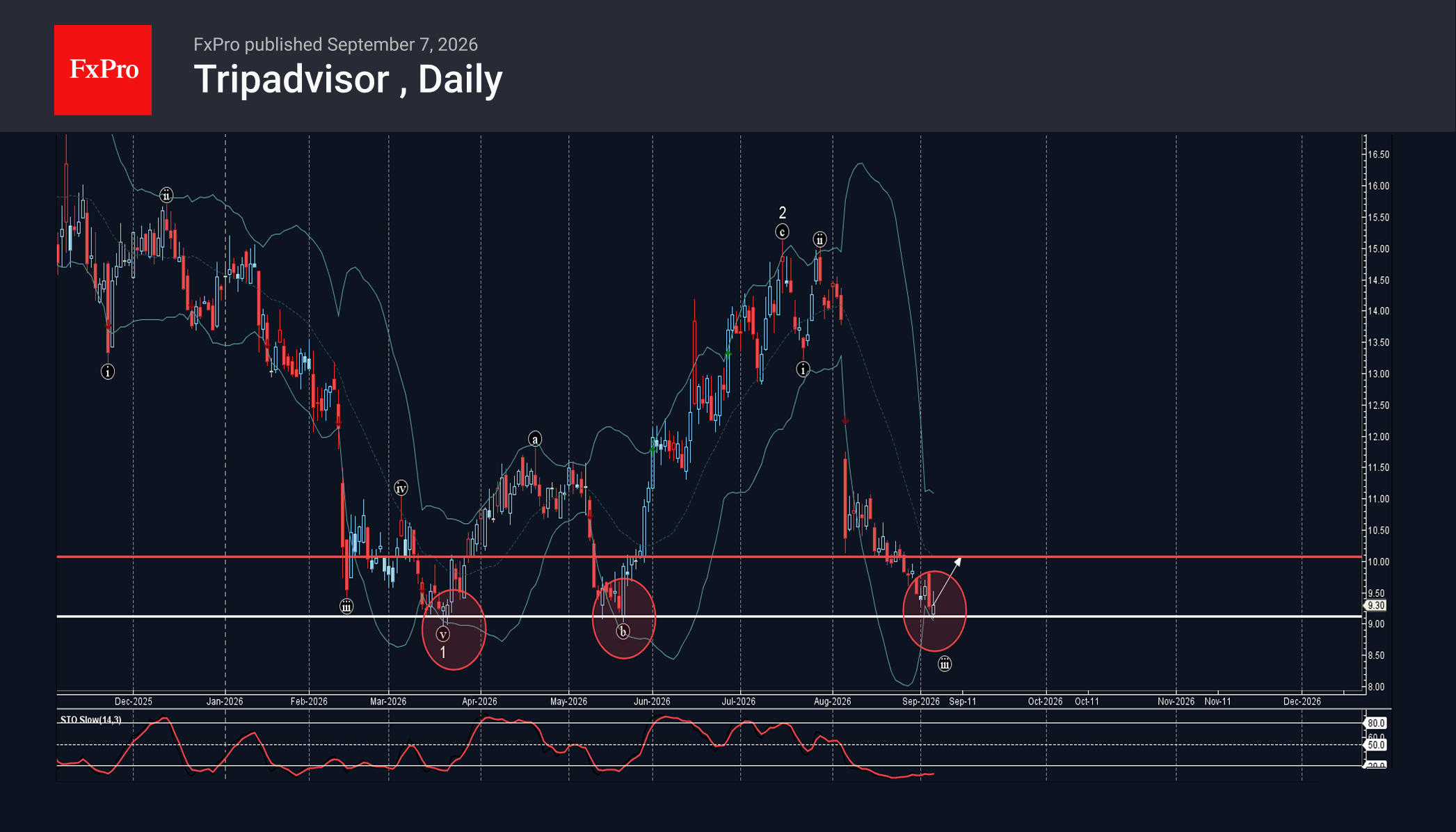Click the Jan-2026 date axis label

[x=225, y=701]
